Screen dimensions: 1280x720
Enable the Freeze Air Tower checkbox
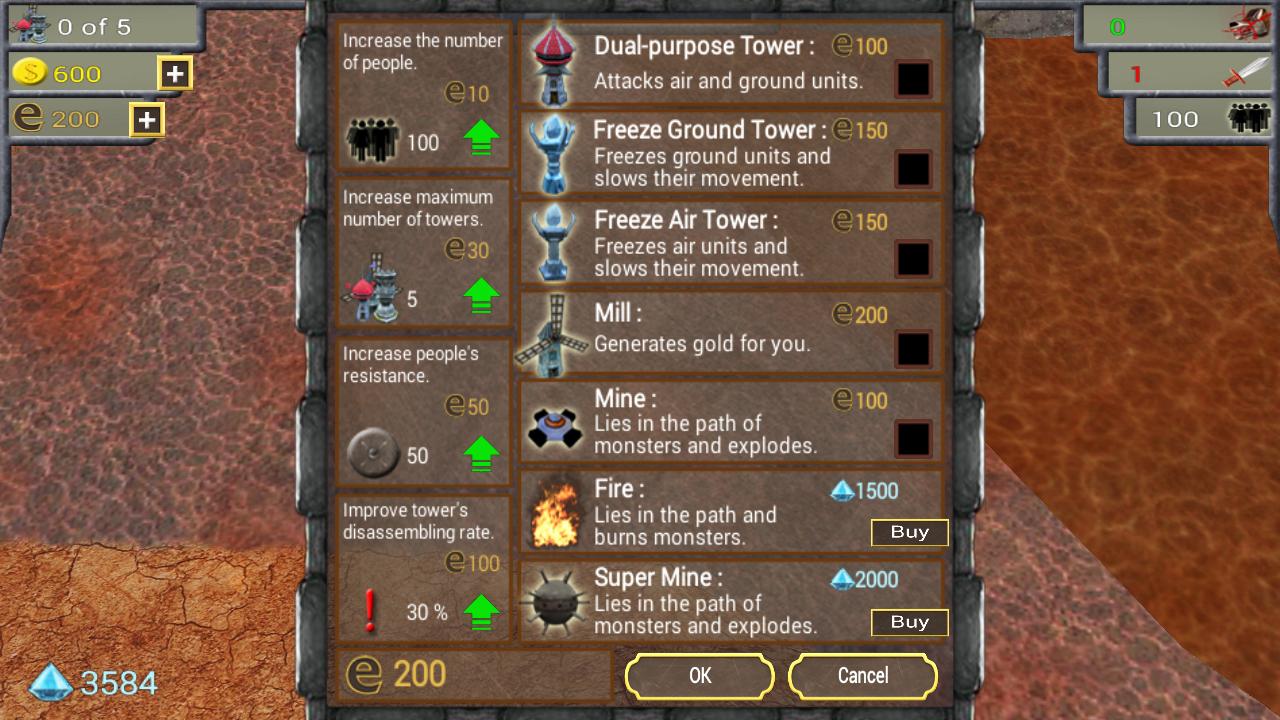click(913, 259)
